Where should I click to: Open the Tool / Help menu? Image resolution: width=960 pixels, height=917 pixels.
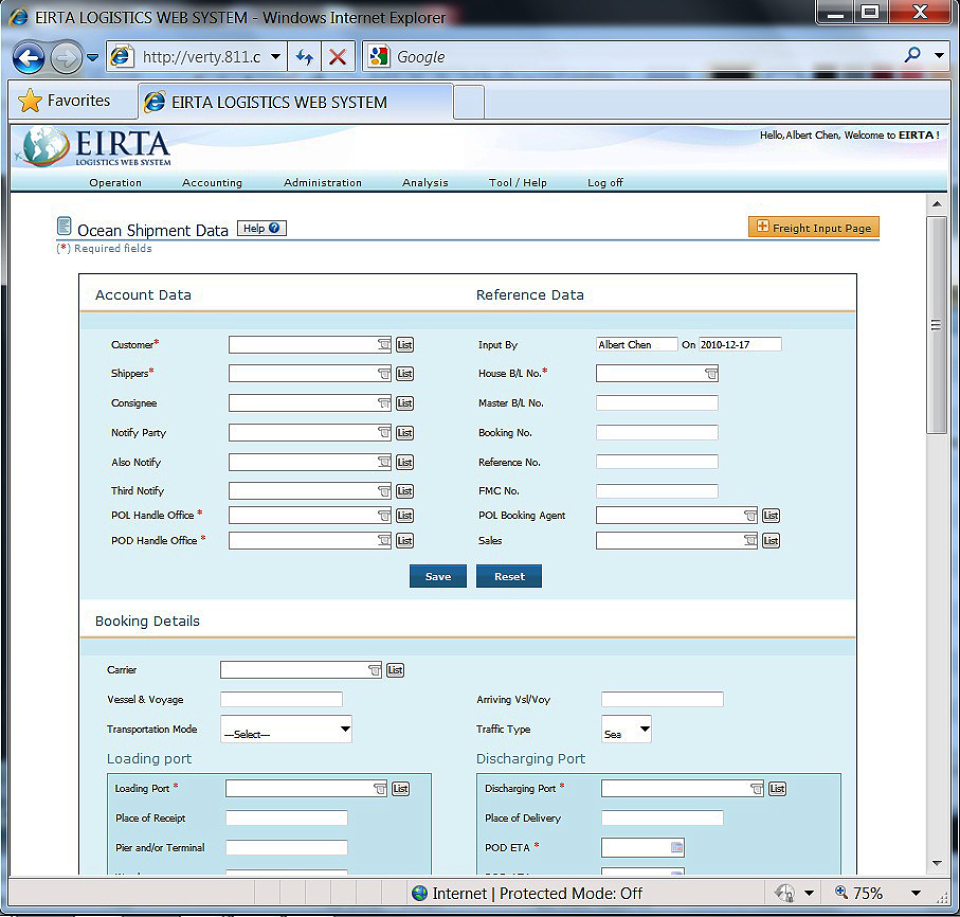pos(517,182)
